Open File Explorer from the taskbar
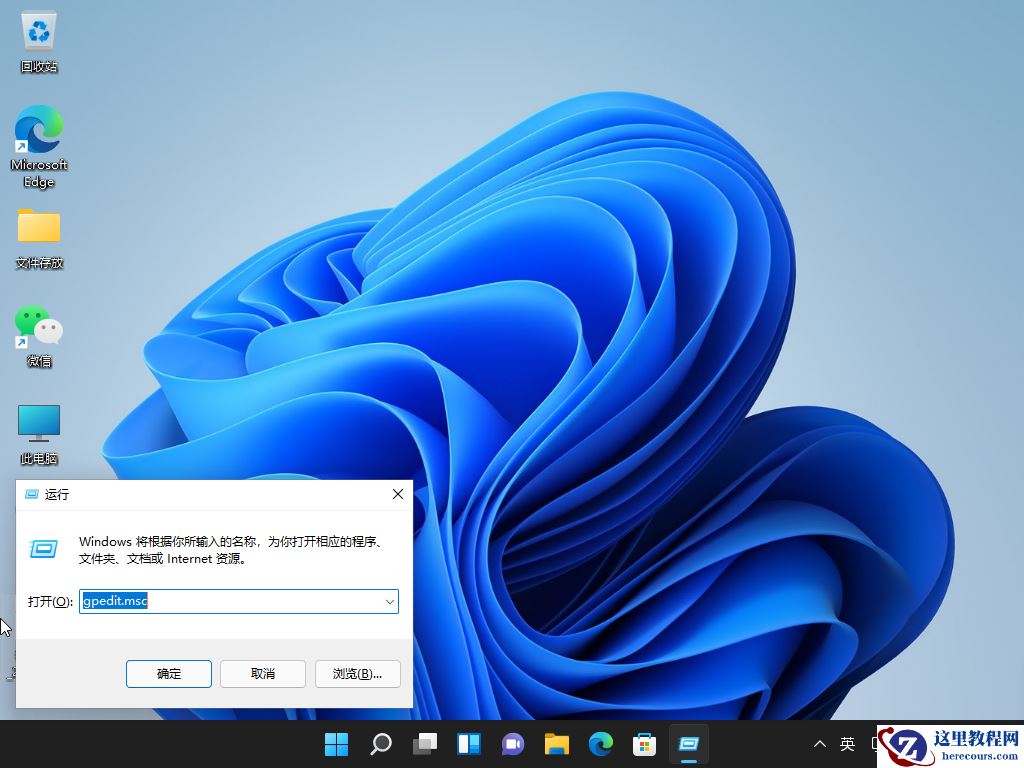The image size is (1024, 768). pos(557,744)
